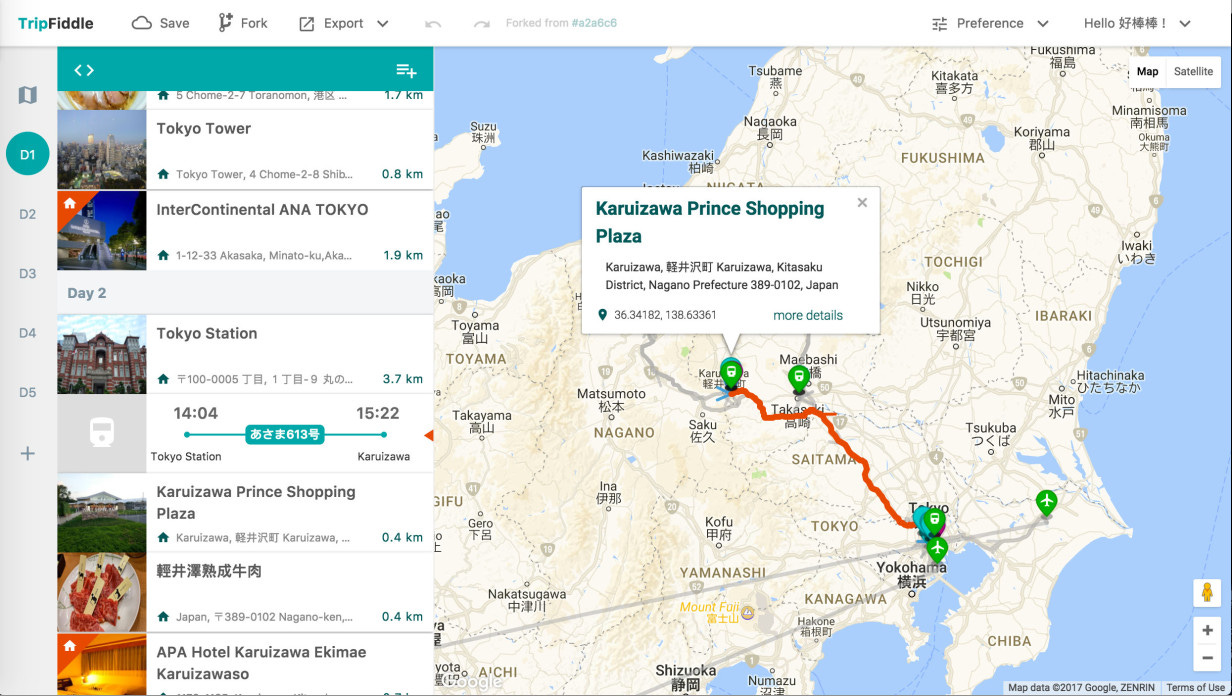Click hotel badge on APA Hotel thumbnail
The width and height of the screenshot is (1232, 696).
tap(70, 645)
